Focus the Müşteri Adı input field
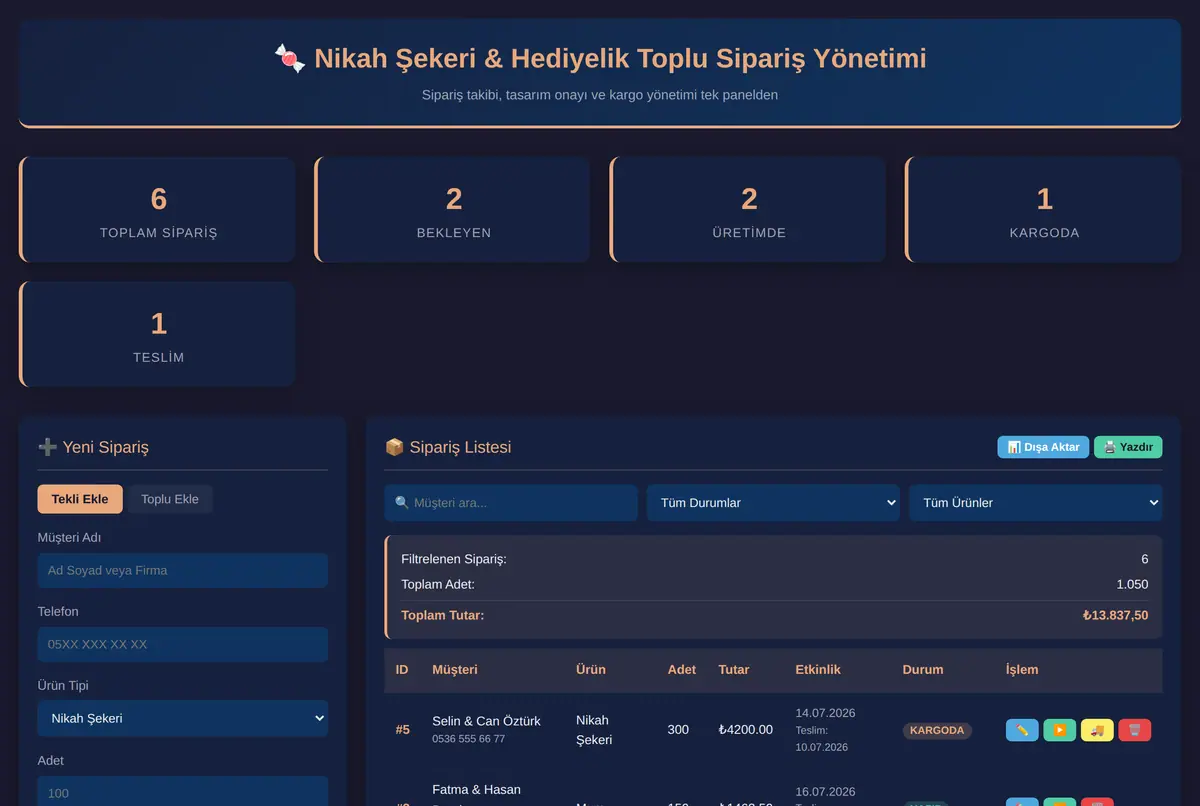 183,571
